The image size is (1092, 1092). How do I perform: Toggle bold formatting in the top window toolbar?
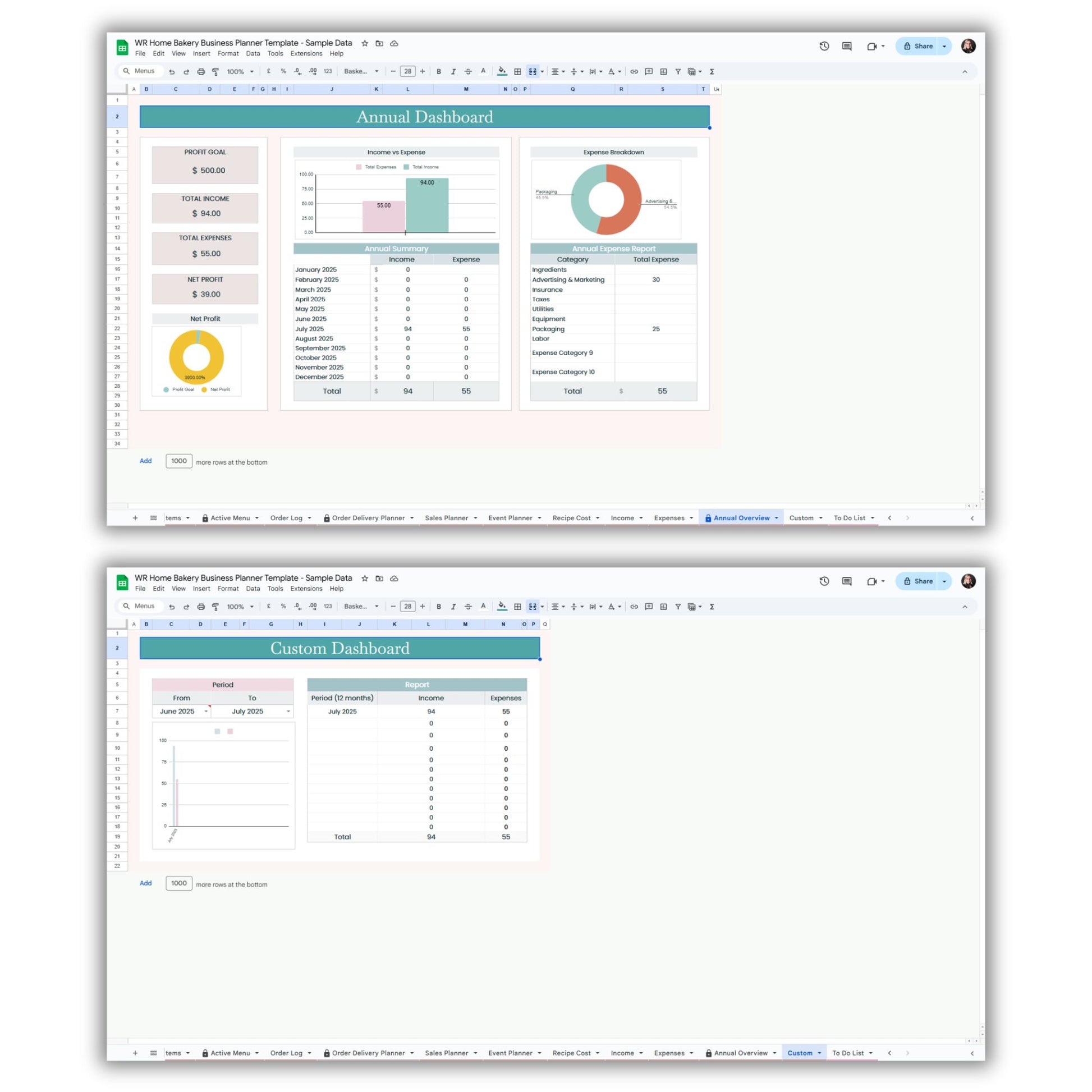tap(439, 72)
